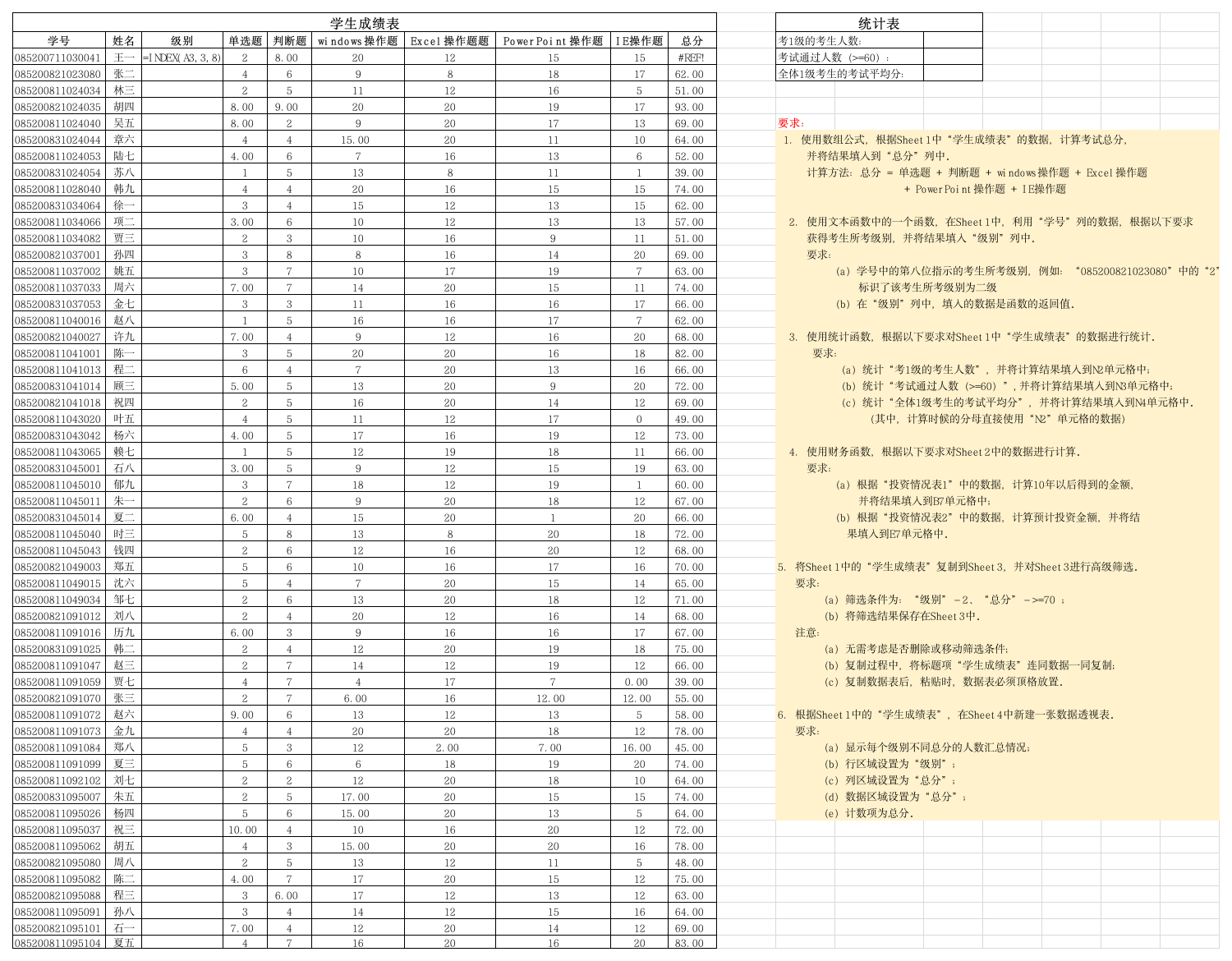Click the name cell 赖七
The width and height of the screenshot is (1232, 961).
coord(123,452)
